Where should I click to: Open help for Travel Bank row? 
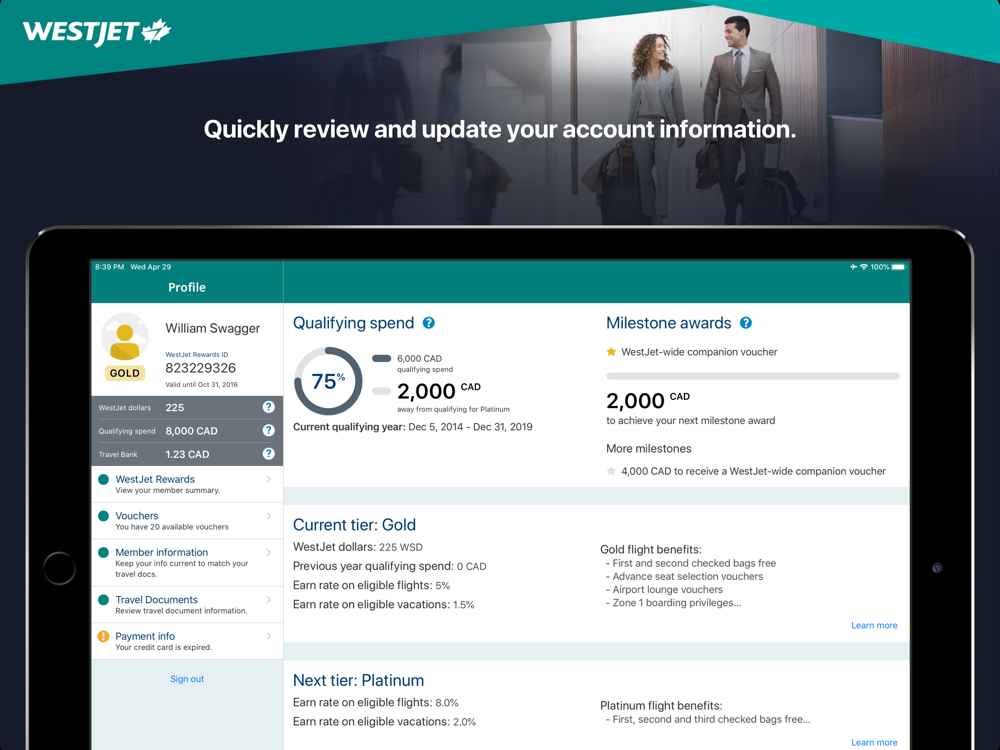point(268,453)
